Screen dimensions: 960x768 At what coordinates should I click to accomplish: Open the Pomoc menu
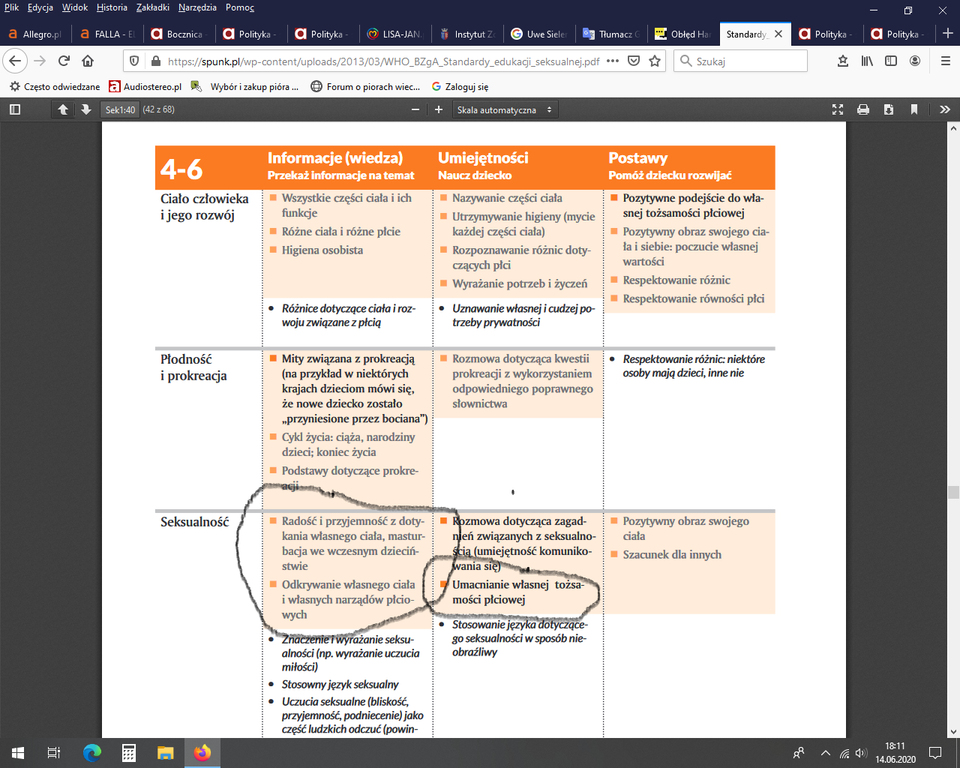pos(240,7)
